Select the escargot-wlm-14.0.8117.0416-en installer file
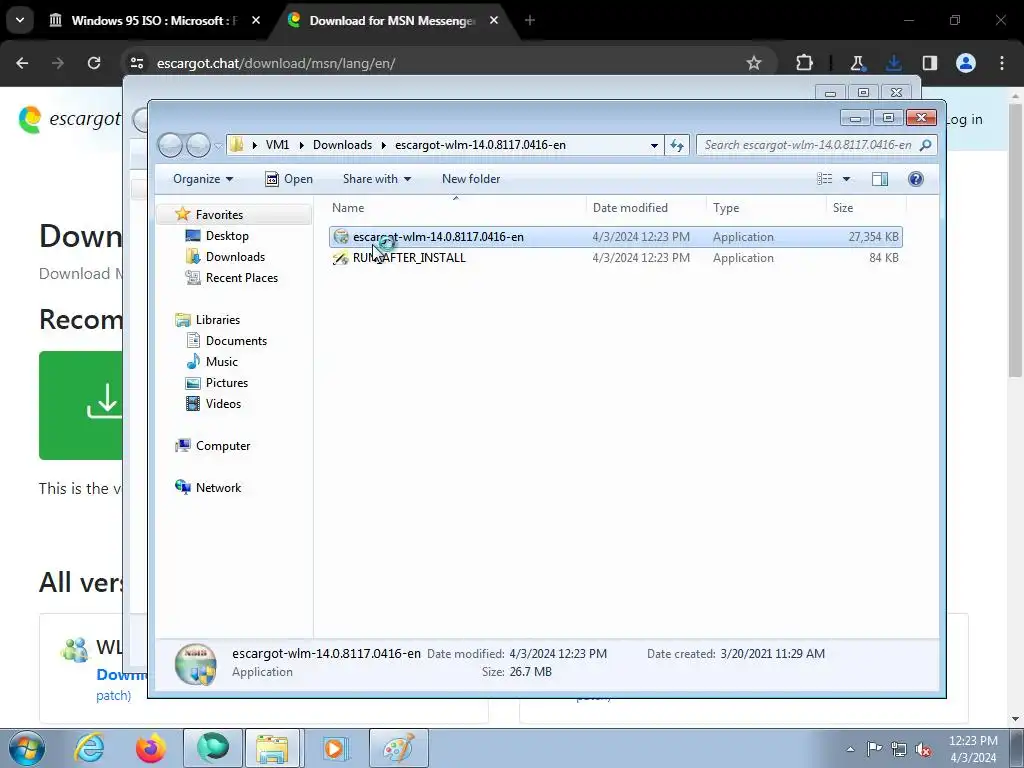The height and width of the screenshot is (768, 1024). [x=615, y=237]
